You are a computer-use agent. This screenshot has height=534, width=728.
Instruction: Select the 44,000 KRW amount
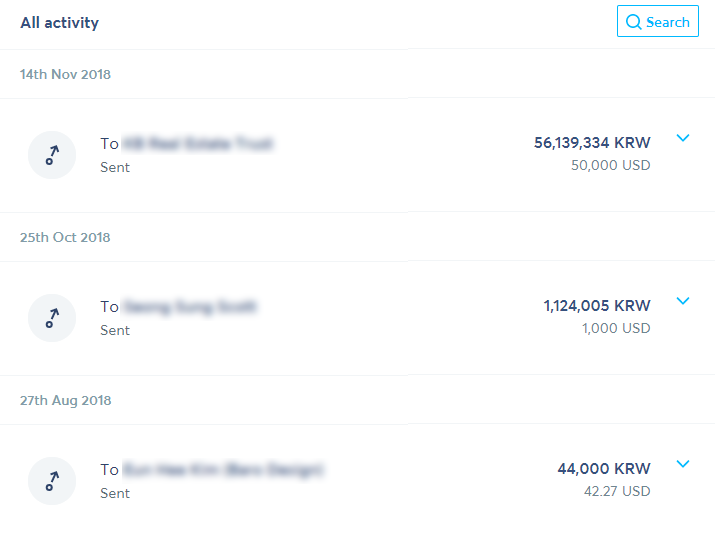click(x=604, y=469)
